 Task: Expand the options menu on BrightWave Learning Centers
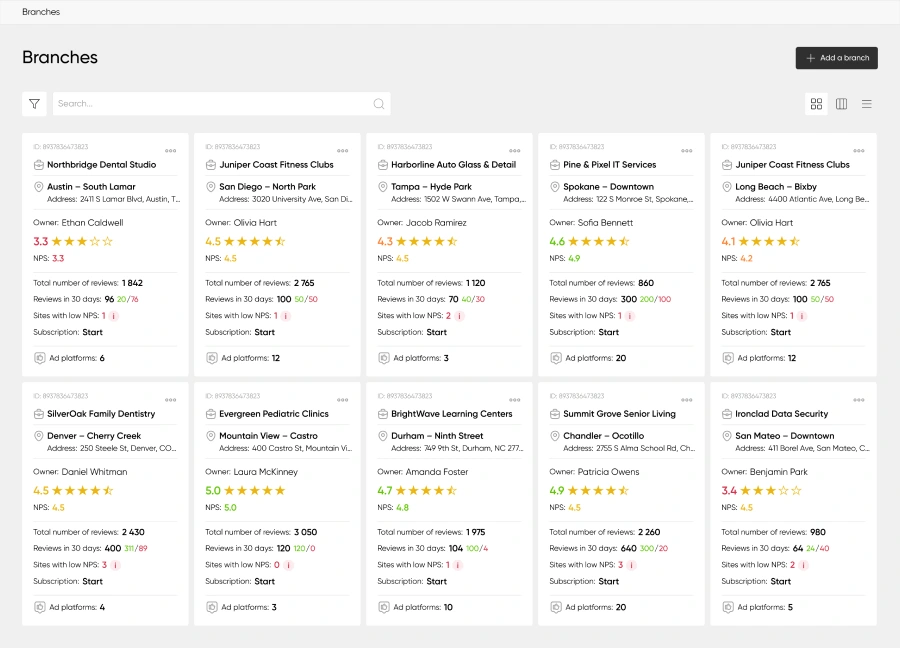tap(515, 399)
